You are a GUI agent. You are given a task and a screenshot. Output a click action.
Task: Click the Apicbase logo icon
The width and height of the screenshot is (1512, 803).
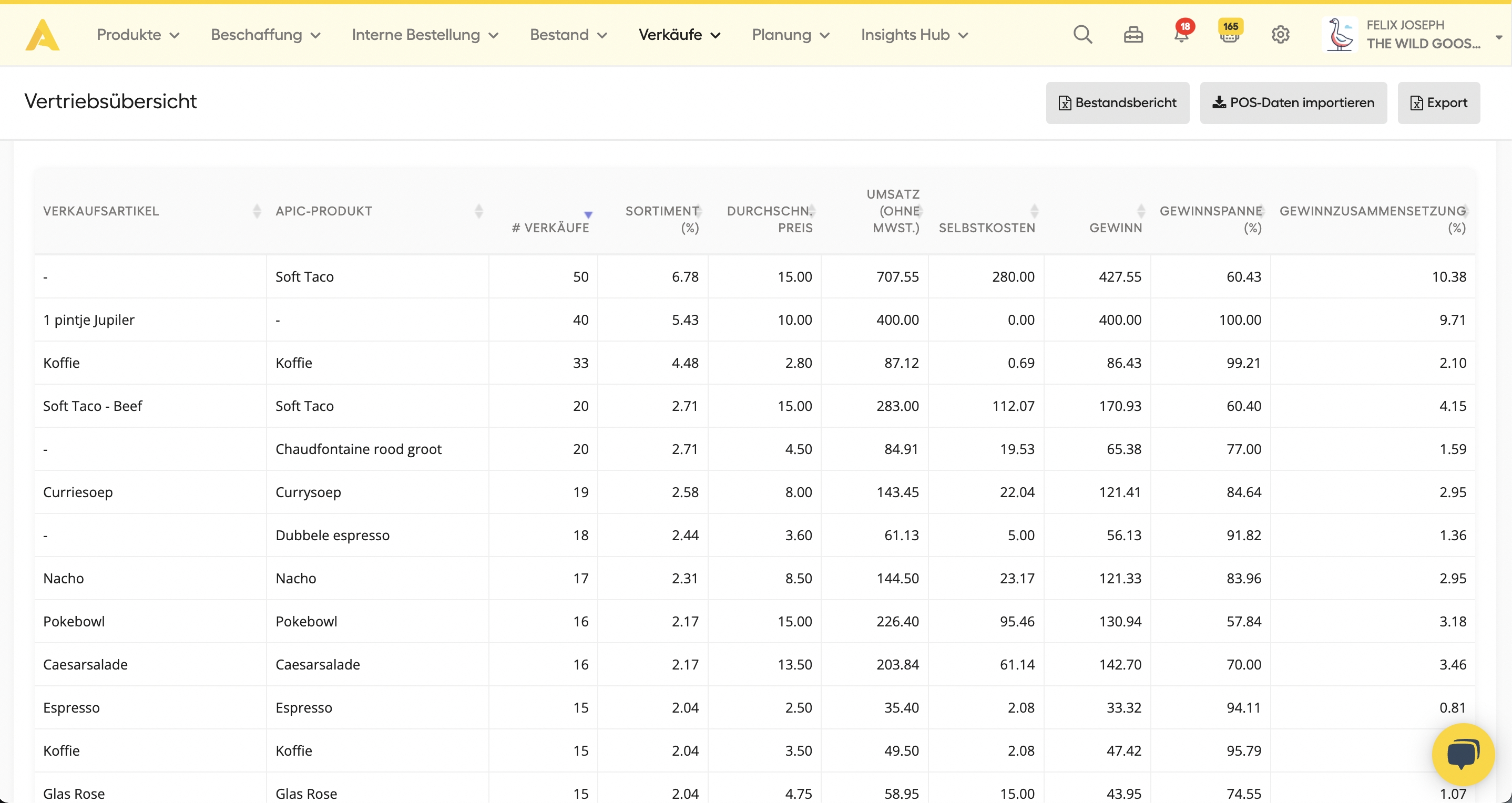pos(42,35)
